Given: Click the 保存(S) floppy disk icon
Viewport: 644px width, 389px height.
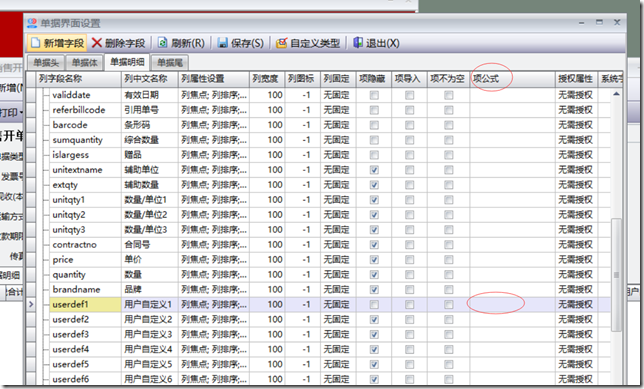Looking at the screenshot, I should (223, 43).
